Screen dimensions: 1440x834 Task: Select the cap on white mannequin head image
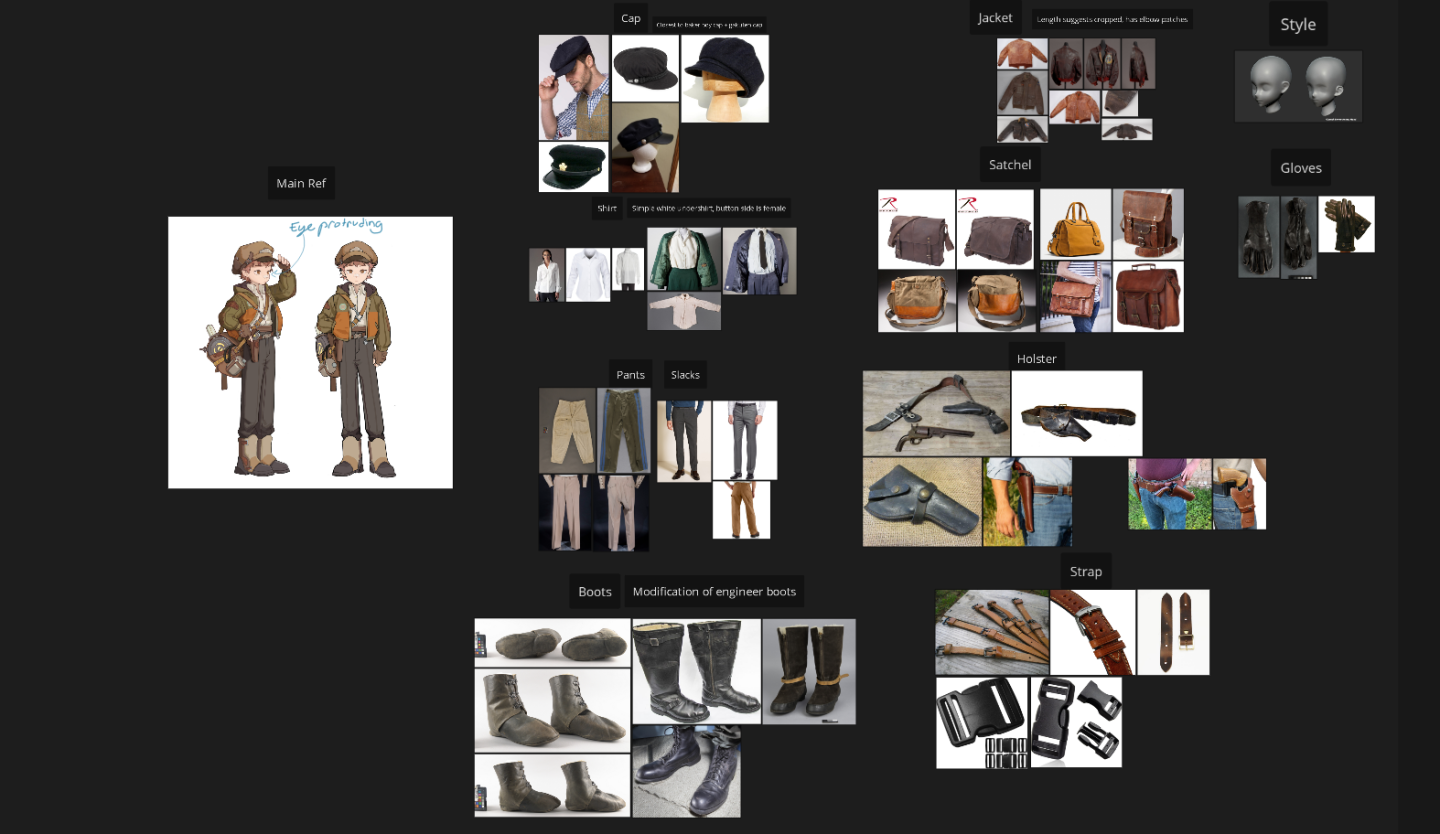coord(645,148)
